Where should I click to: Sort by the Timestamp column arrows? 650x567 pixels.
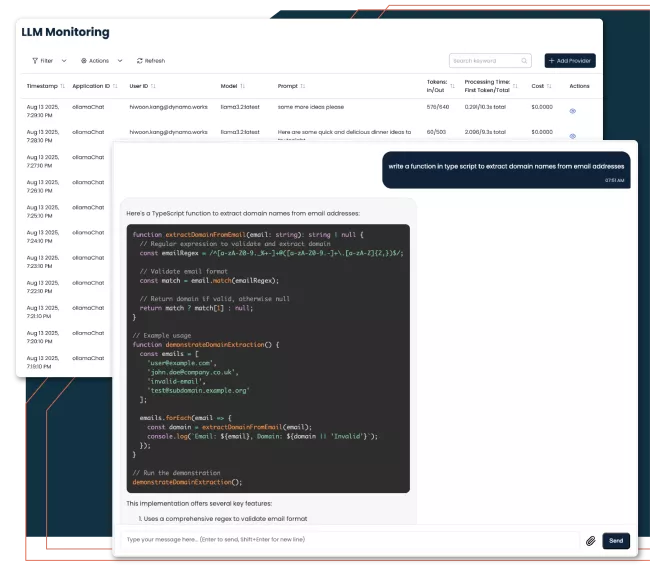click(x=65, y=86)
